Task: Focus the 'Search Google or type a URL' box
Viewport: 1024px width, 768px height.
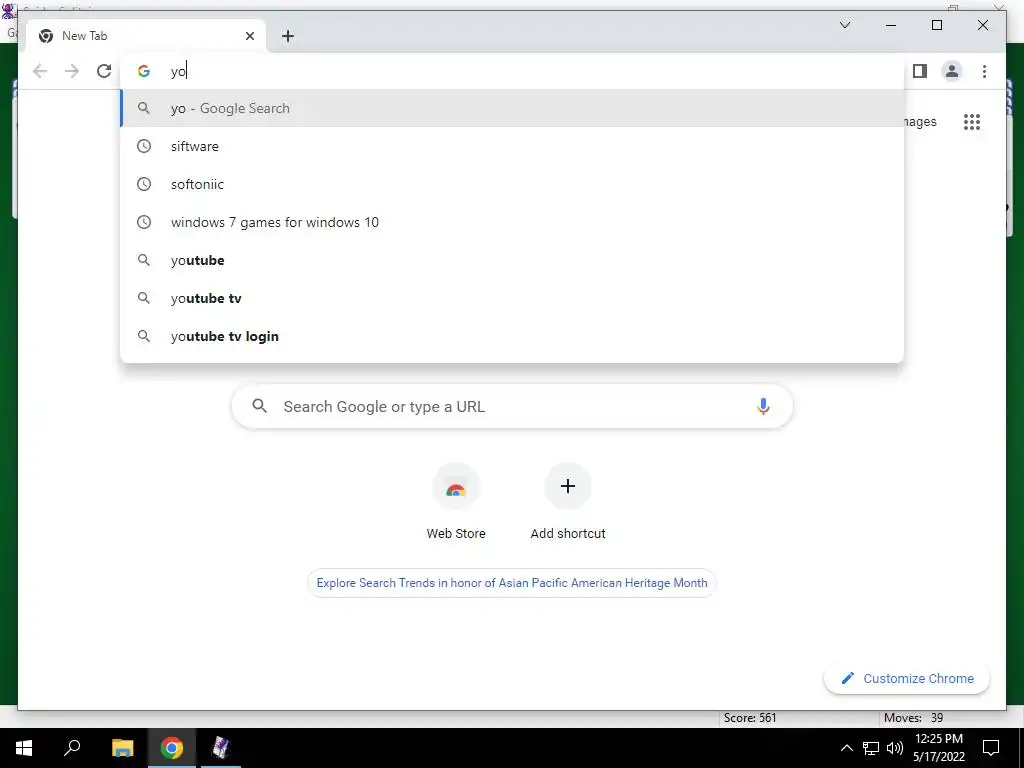Action: [512, 406]
